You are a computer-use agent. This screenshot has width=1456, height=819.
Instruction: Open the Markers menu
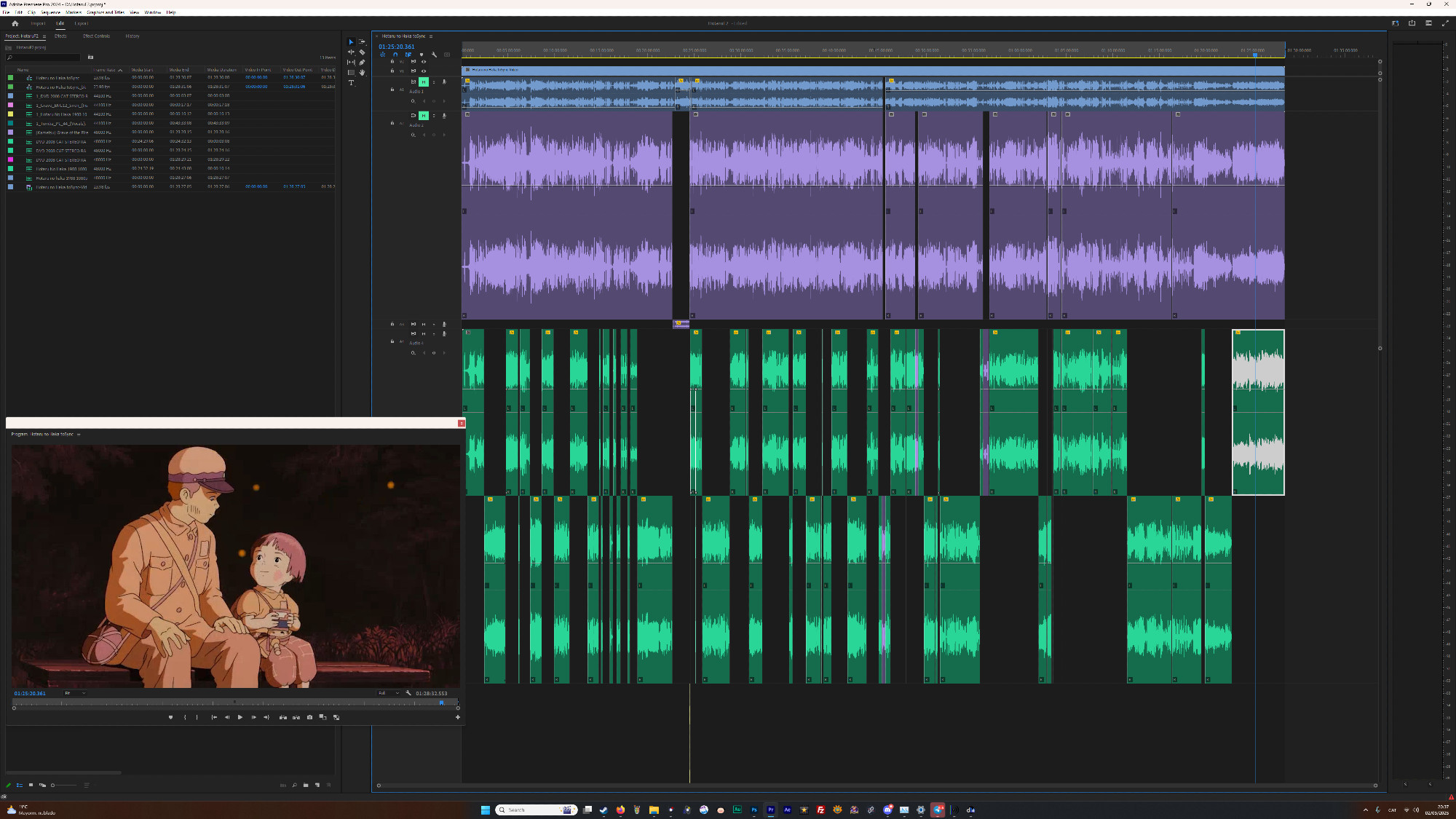click(x=74, y=12)
